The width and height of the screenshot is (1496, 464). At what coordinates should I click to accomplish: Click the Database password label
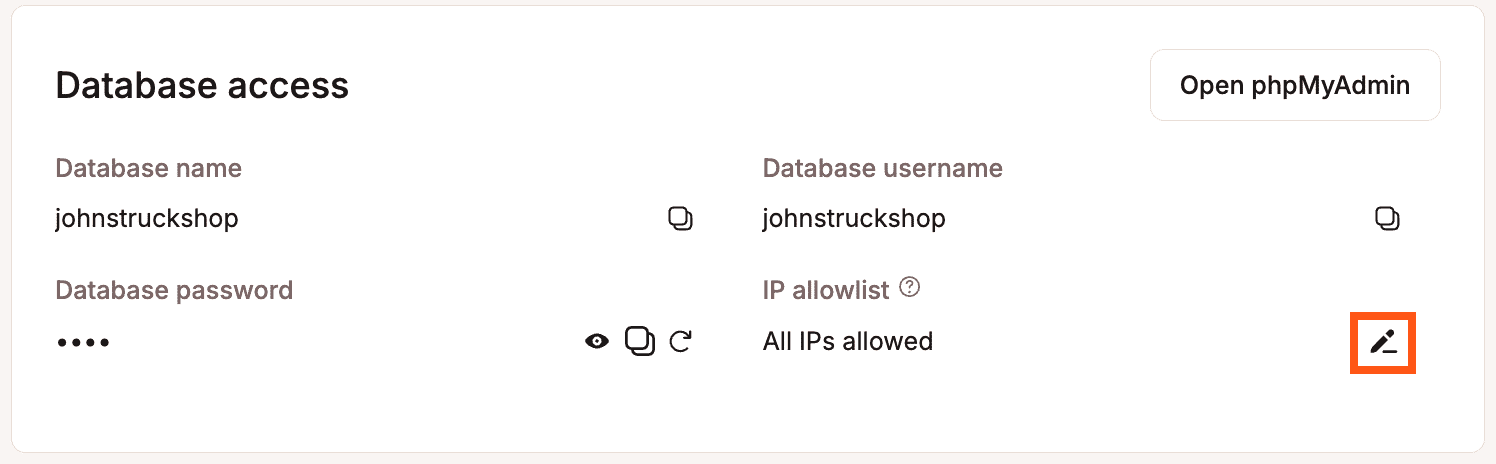coord(174,291)
